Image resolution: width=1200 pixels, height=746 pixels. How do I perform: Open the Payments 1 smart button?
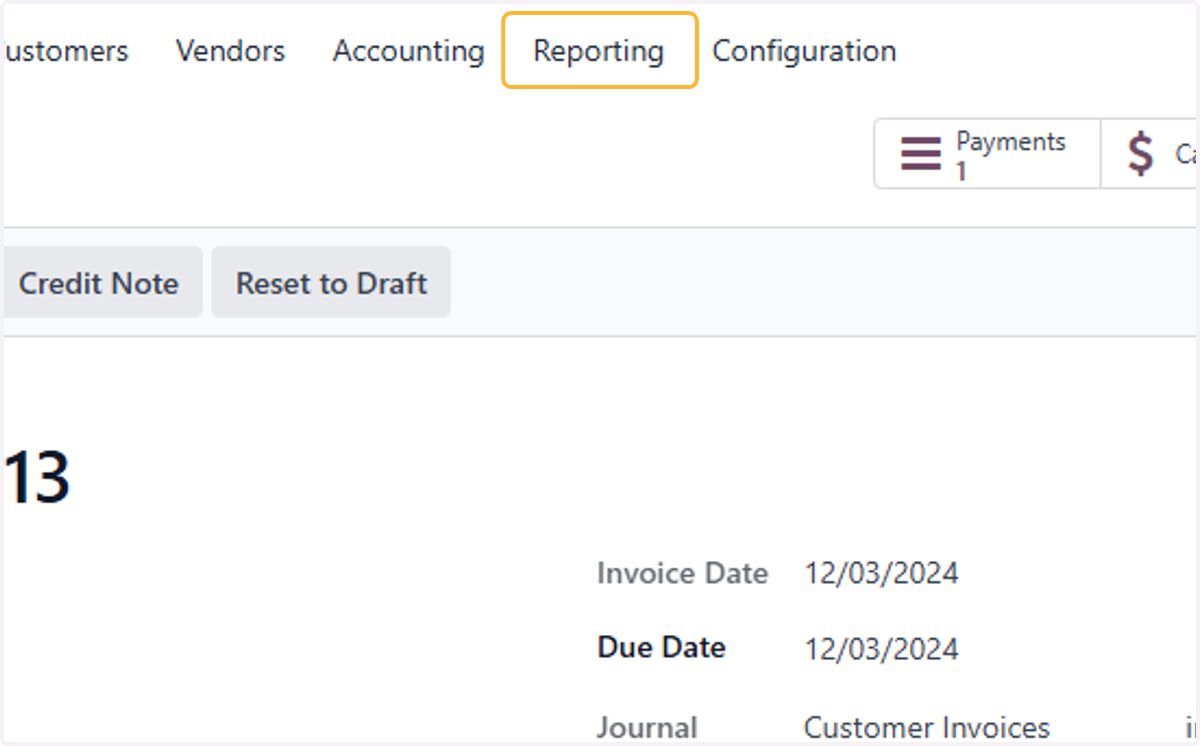(987, 154)
